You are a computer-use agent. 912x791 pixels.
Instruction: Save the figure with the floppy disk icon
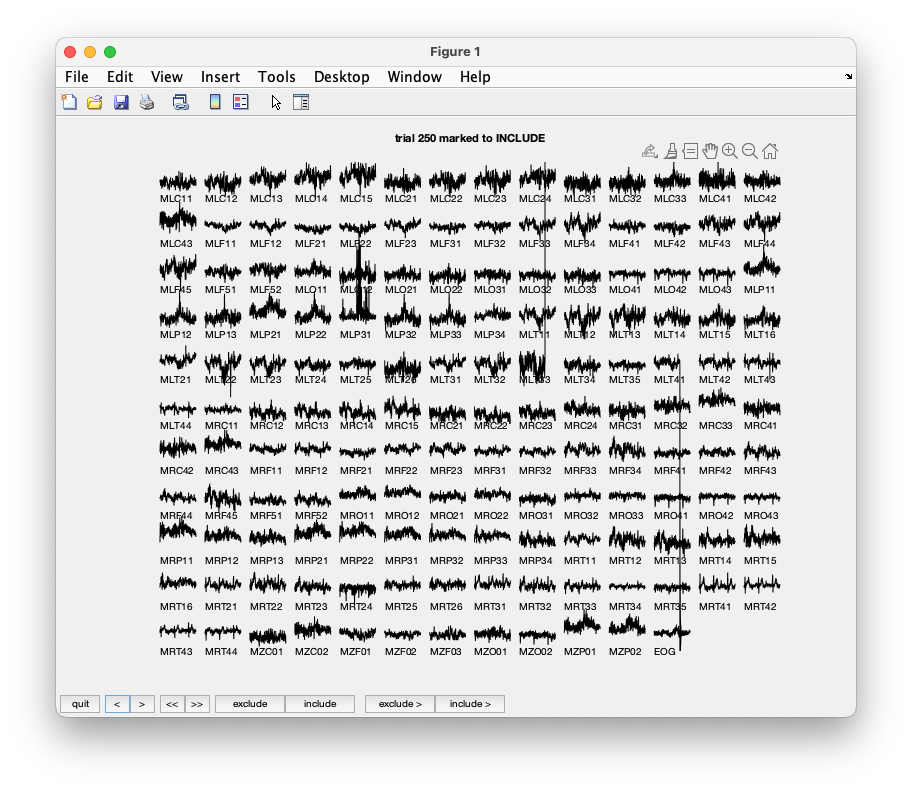coord(121,102)
